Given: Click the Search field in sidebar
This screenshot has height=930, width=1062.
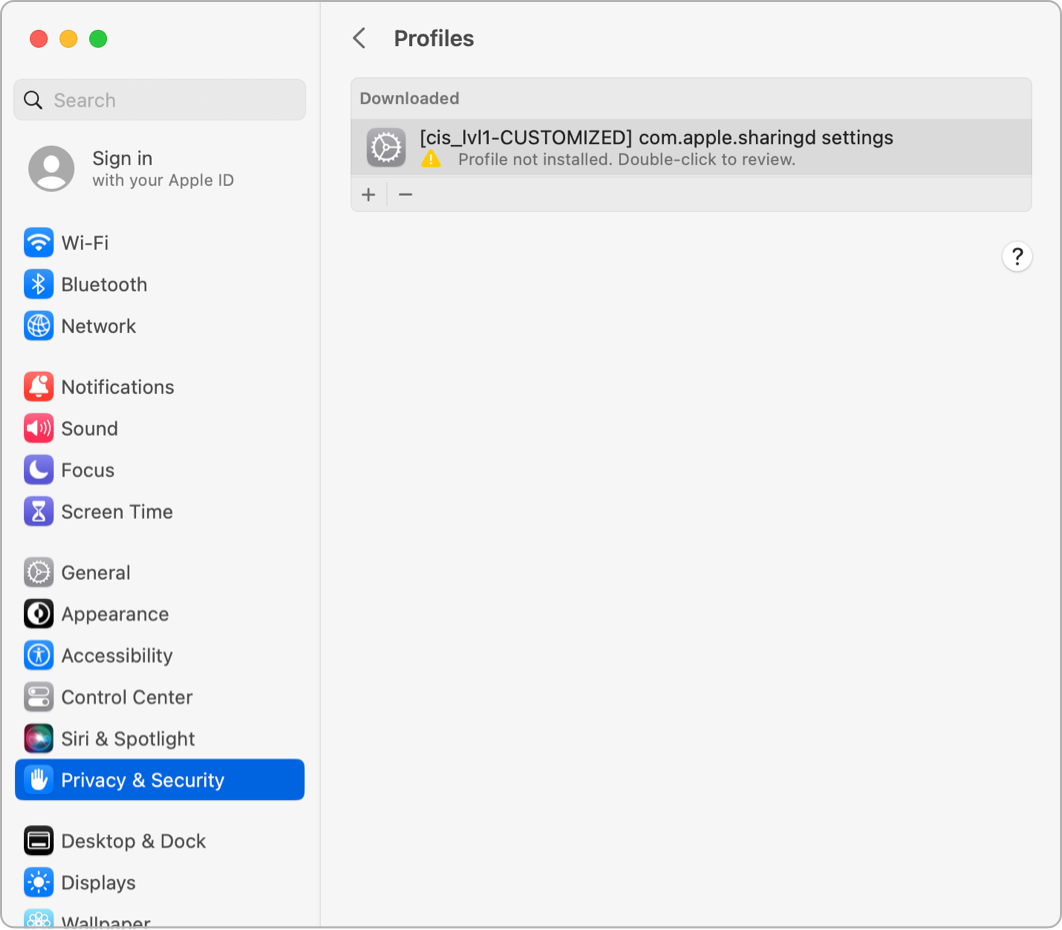Looking at the screenshot, I should (x=160, y=100).
